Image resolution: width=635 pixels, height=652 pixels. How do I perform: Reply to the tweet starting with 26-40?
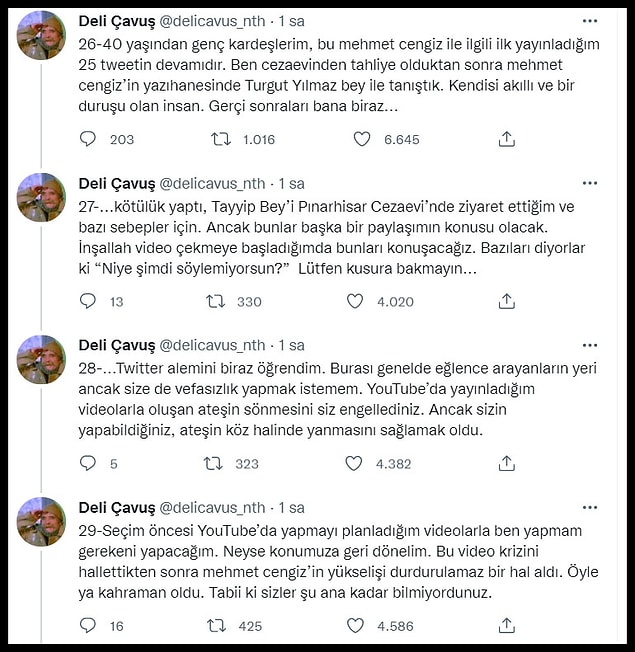[x=88, y=139]
